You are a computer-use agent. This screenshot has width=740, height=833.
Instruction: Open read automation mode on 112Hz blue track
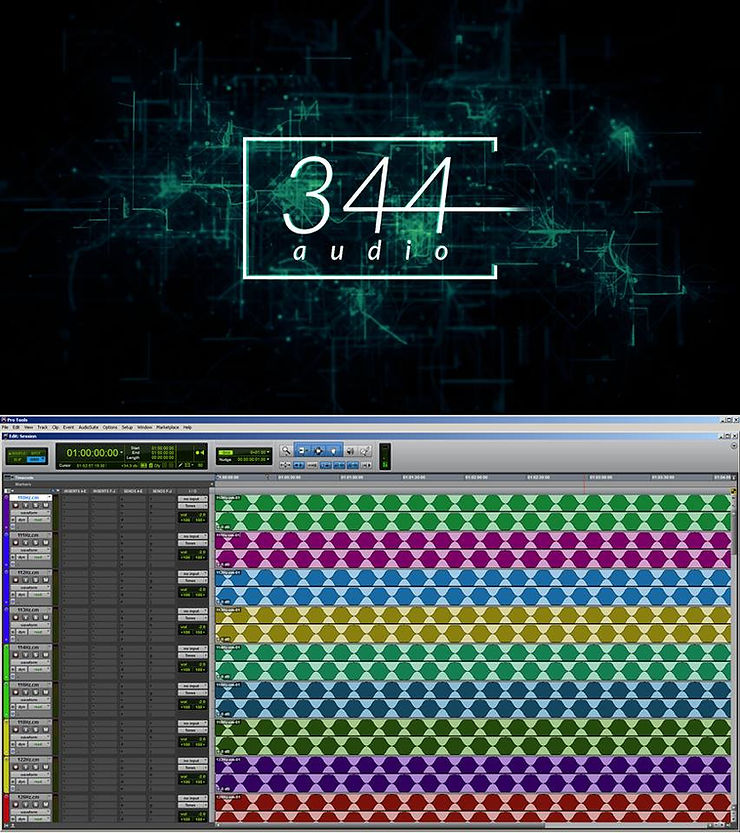click(39, 594)
